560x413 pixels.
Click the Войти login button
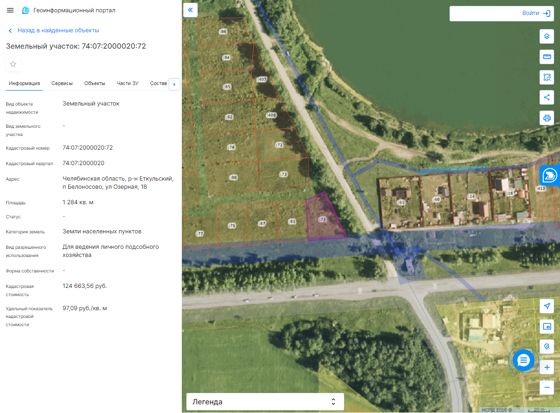click(536, 13)
